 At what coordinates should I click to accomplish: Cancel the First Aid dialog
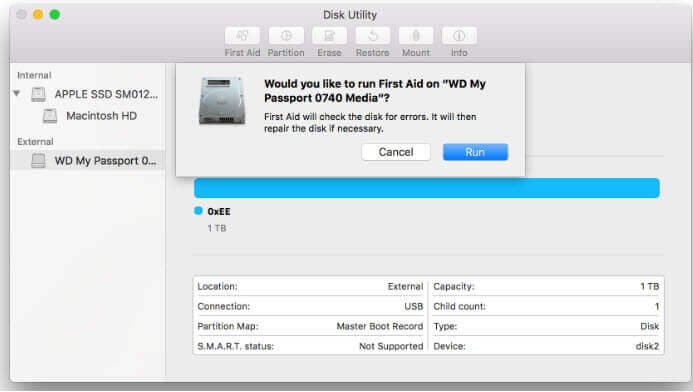pos(396,152)
